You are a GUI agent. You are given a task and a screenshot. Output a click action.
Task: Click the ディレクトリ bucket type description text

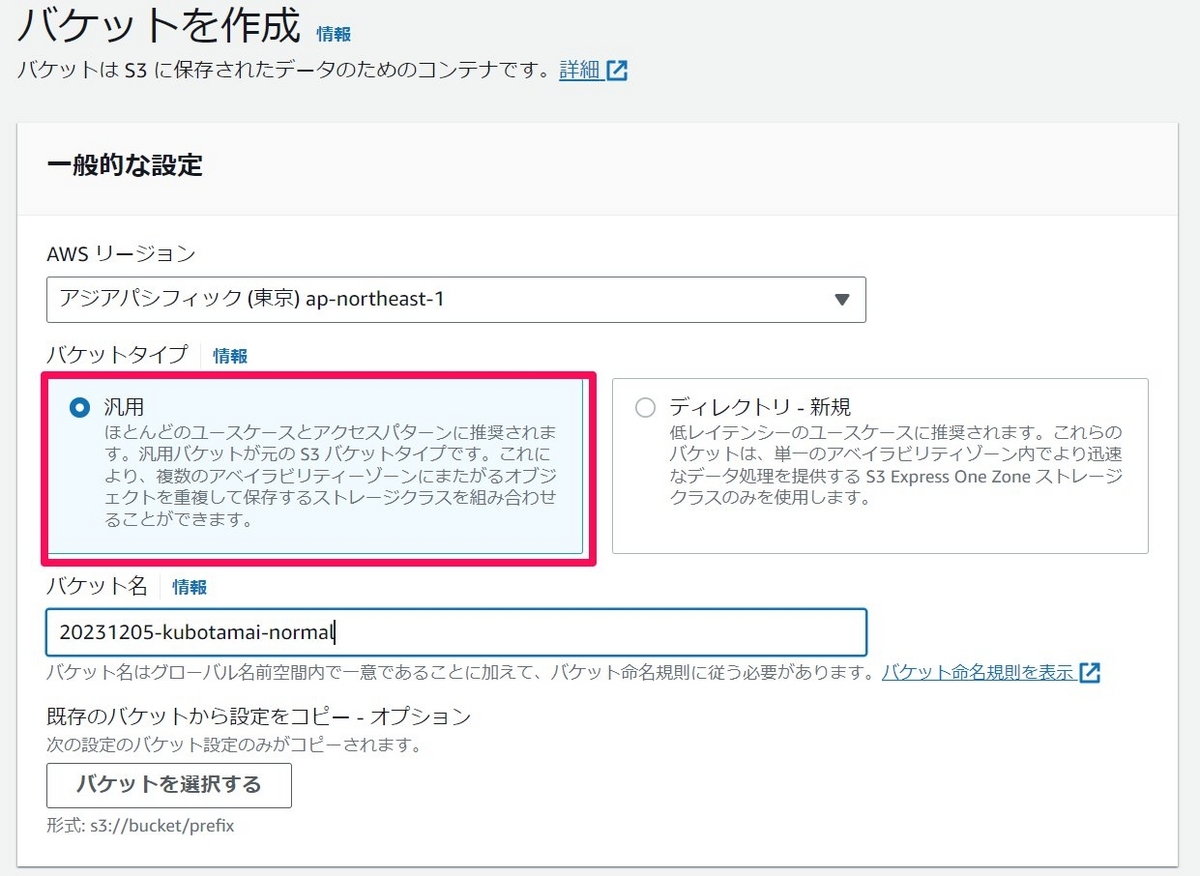tap(896, 465)
